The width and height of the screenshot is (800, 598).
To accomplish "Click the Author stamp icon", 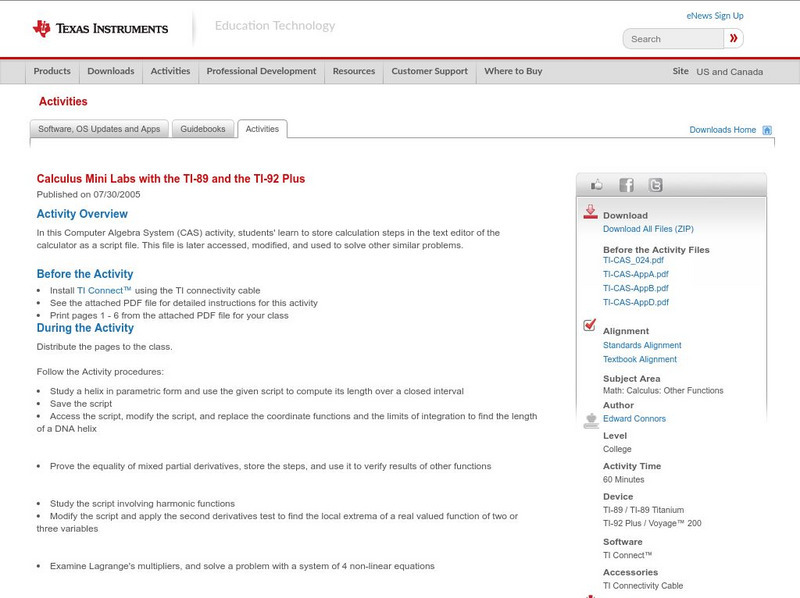I will [591, 420].
